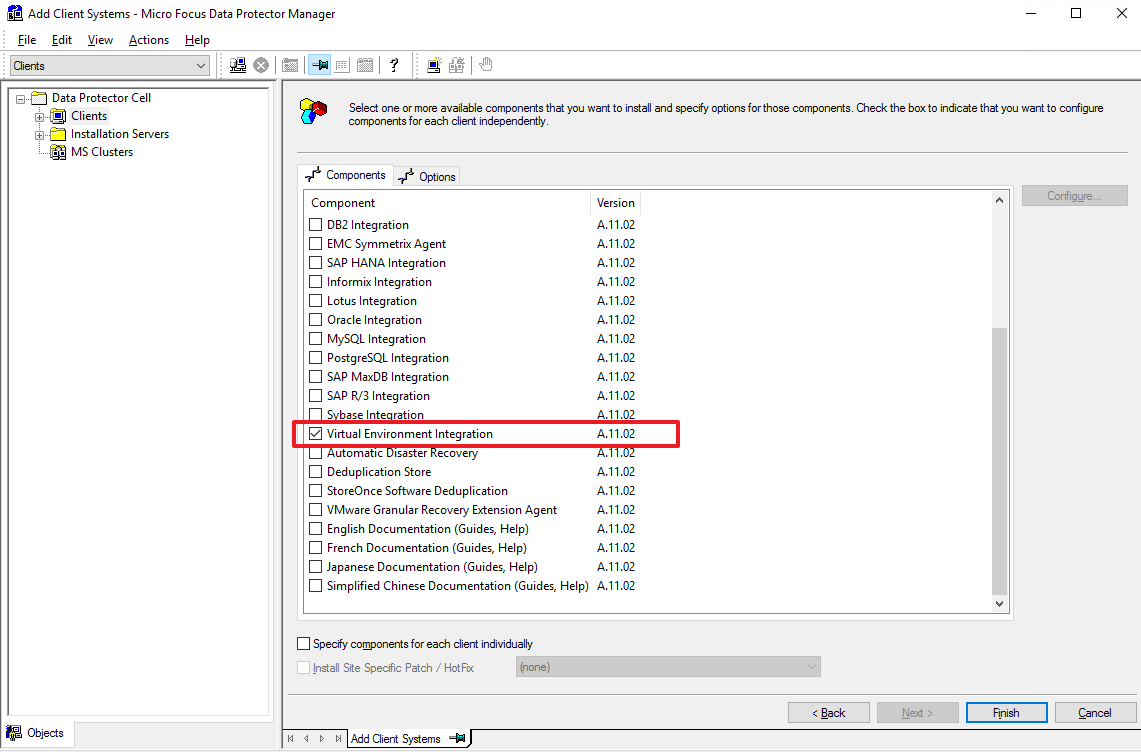The image size is (1141, 752).
Task: Tick VMware Granular Recovery Extension Agent
Action: [315, 510]
